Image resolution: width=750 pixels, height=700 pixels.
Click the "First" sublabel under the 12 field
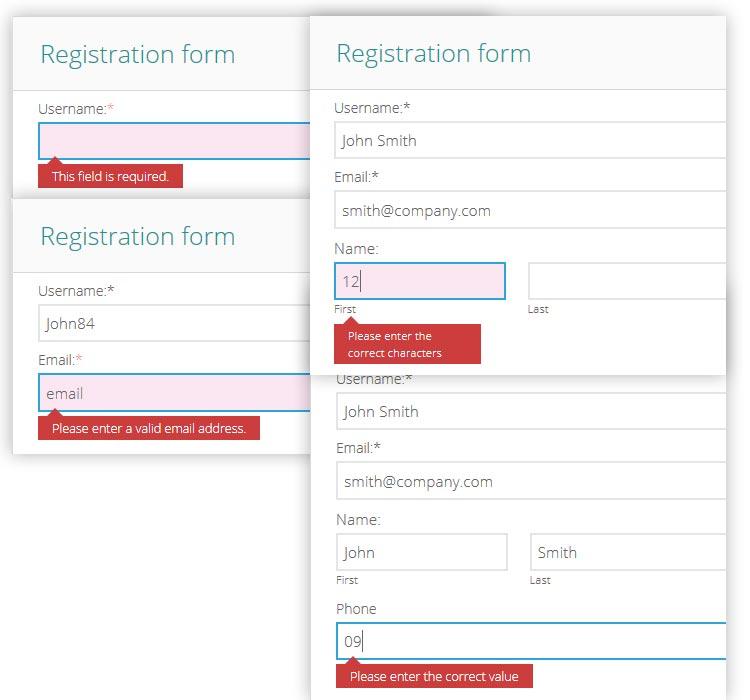[345, 309]
